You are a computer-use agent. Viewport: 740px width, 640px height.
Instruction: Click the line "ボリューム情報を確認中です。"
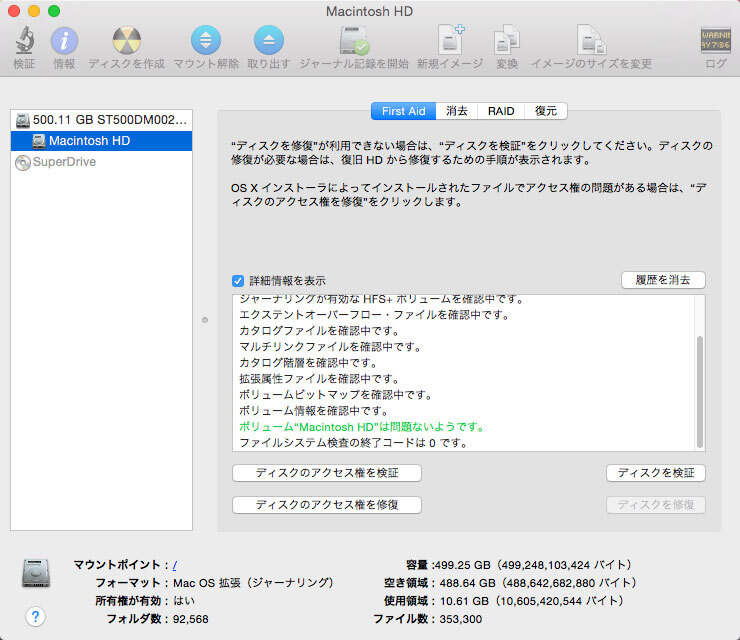314,411
